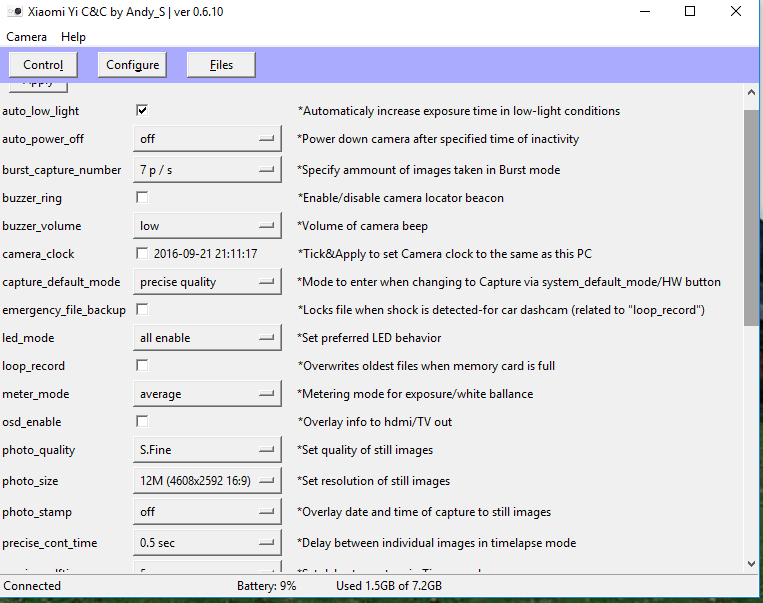Click the precise_cont_time description text
This screenshot has height=603, width=763.
(436, 543)
